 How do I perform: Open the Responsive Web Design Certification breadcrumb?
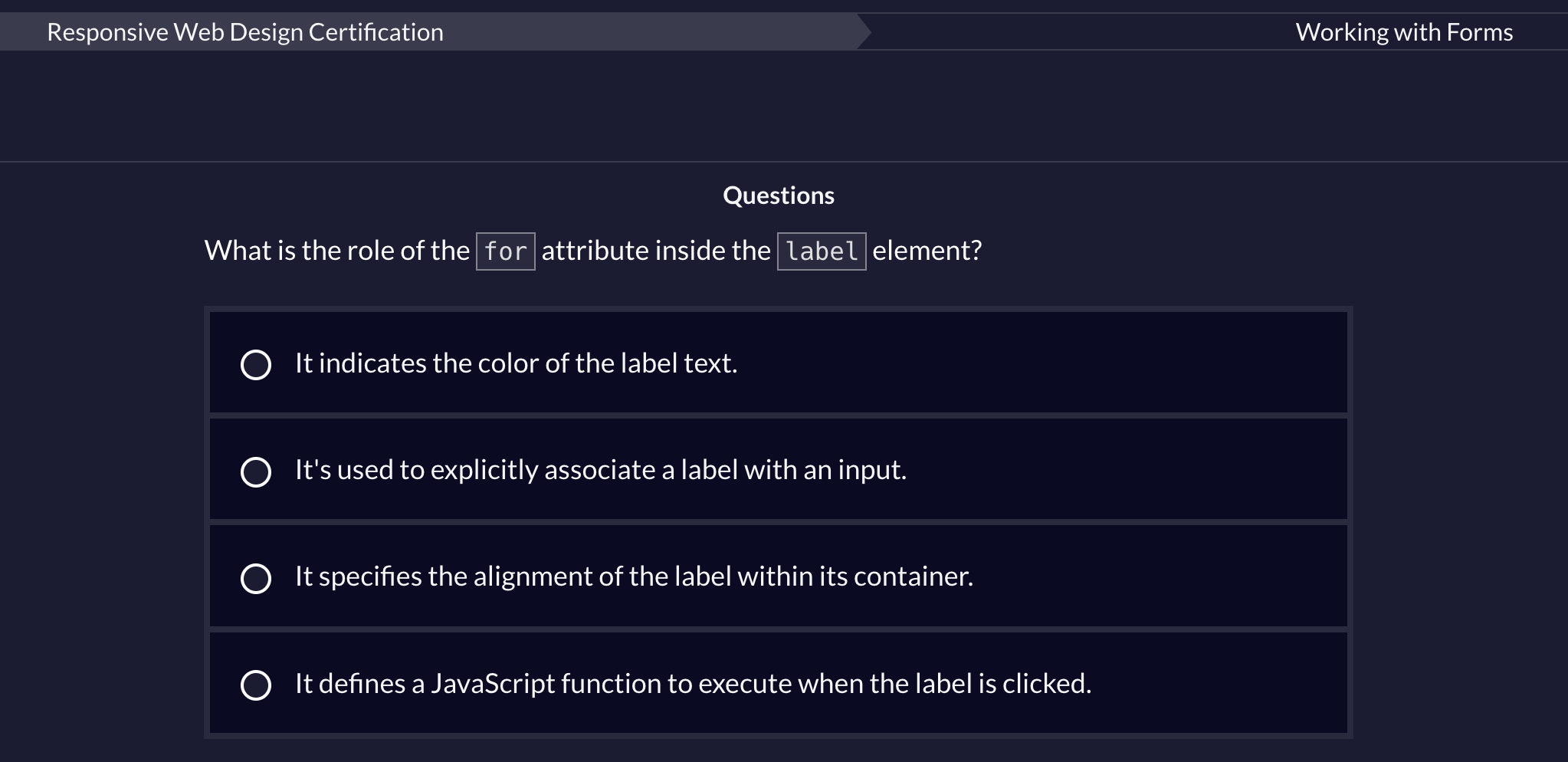click(x=244, y=32)
